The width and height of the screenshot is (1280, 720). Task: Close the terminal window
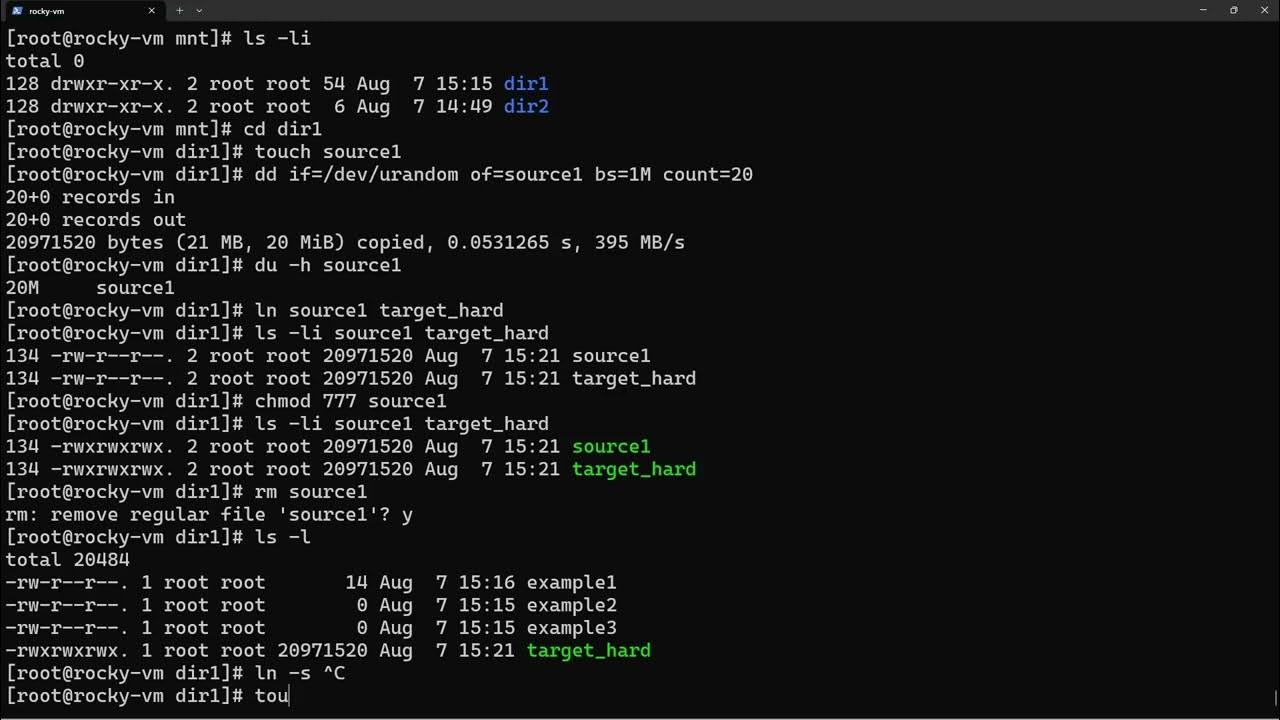point(1263,10)
